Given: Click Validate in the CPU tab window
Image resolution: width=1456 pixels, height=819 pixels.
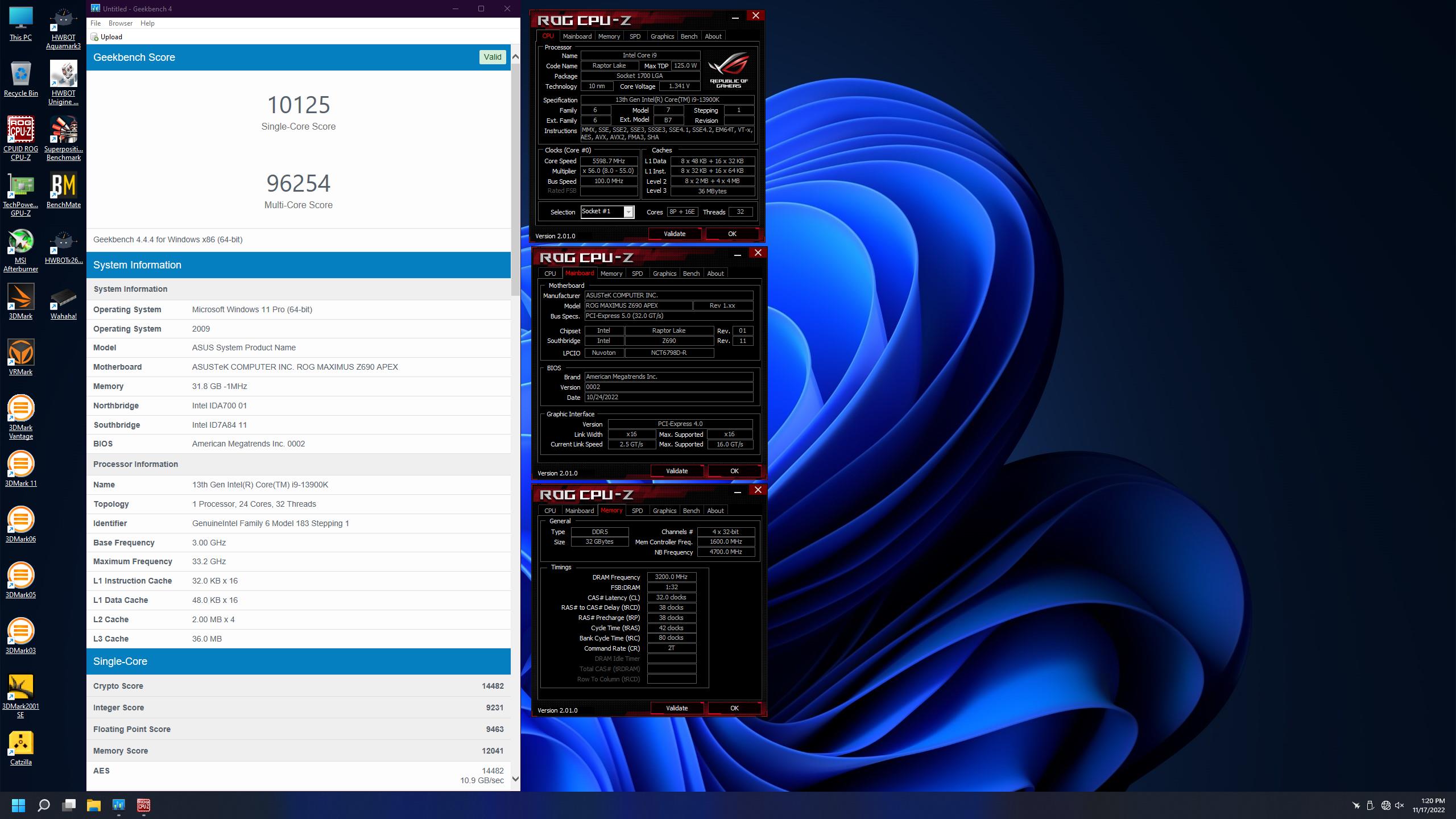Looking at the screenshot, I should (675, 234).
